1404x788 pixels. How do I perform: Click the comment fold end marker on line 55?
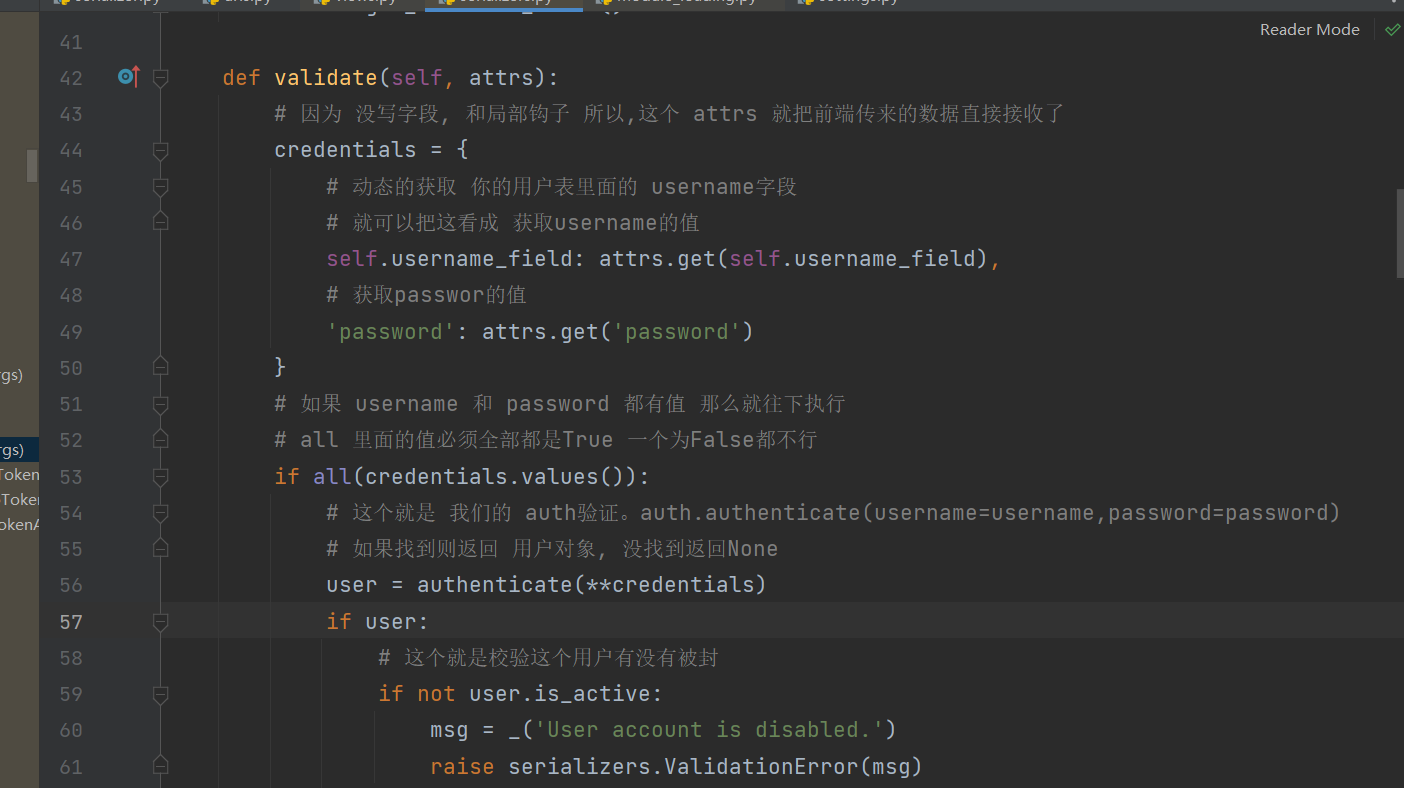[x=160, y=549]
